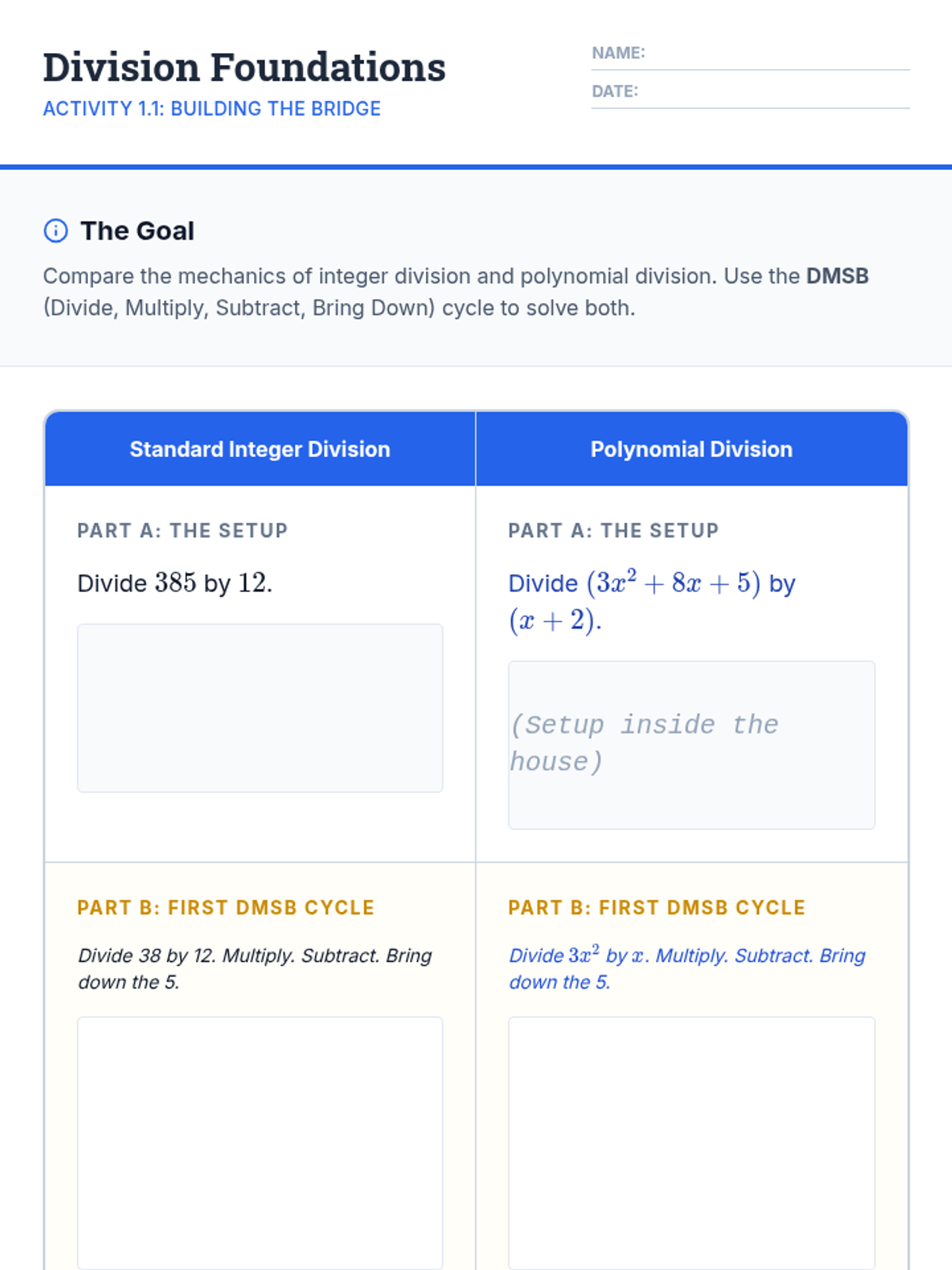This screenshot has width=952, height=1270.
Task: Click the Polynomial Division column header
Action: [x=691, y=449]
